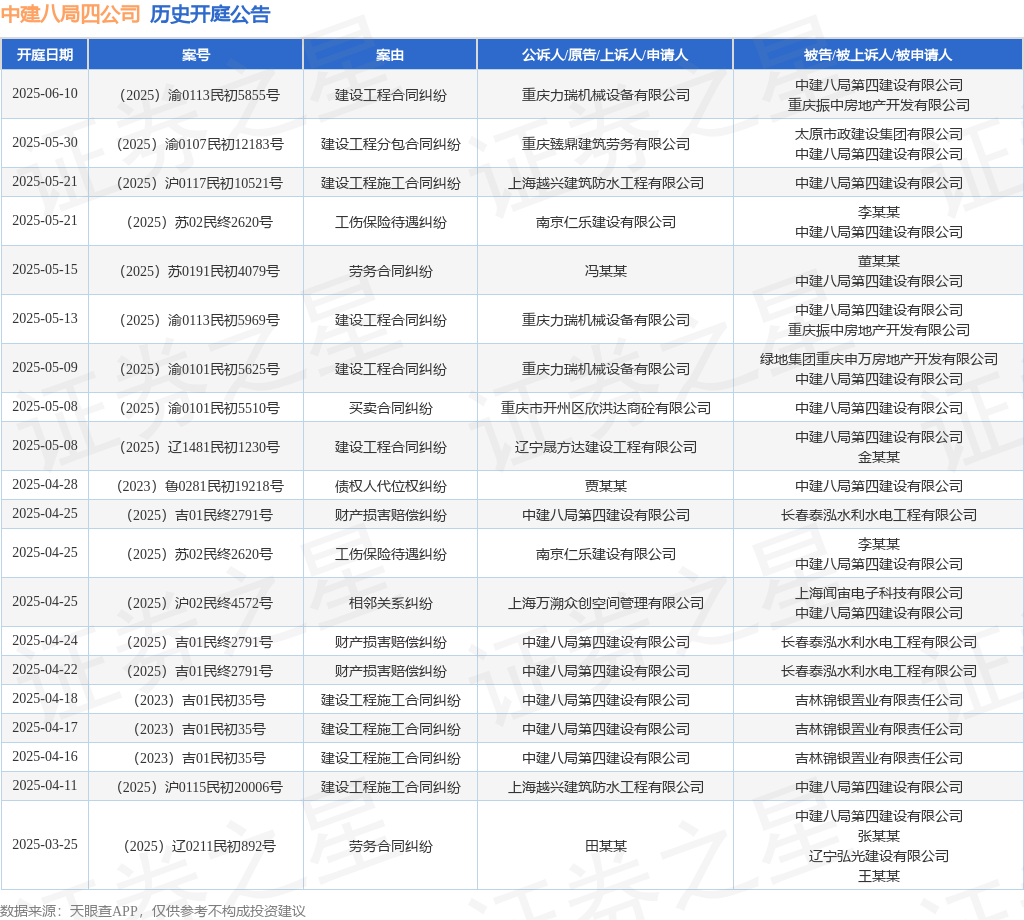Click 买卖合同纠纷 cause cell
The width and height of the screenshot is (1024, 920).
click(x=390, y=408)
